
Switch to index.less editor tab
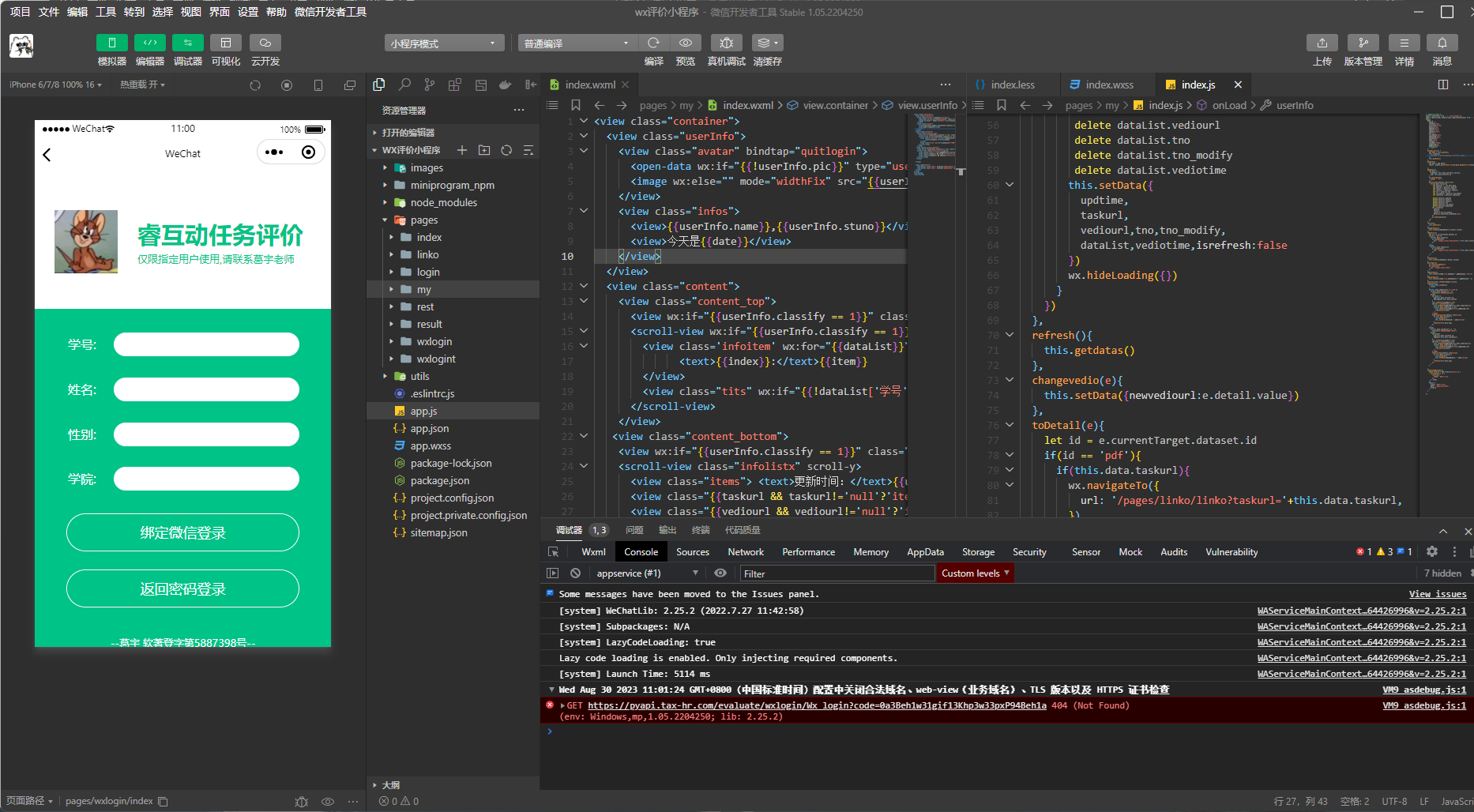click(1013, 85)
